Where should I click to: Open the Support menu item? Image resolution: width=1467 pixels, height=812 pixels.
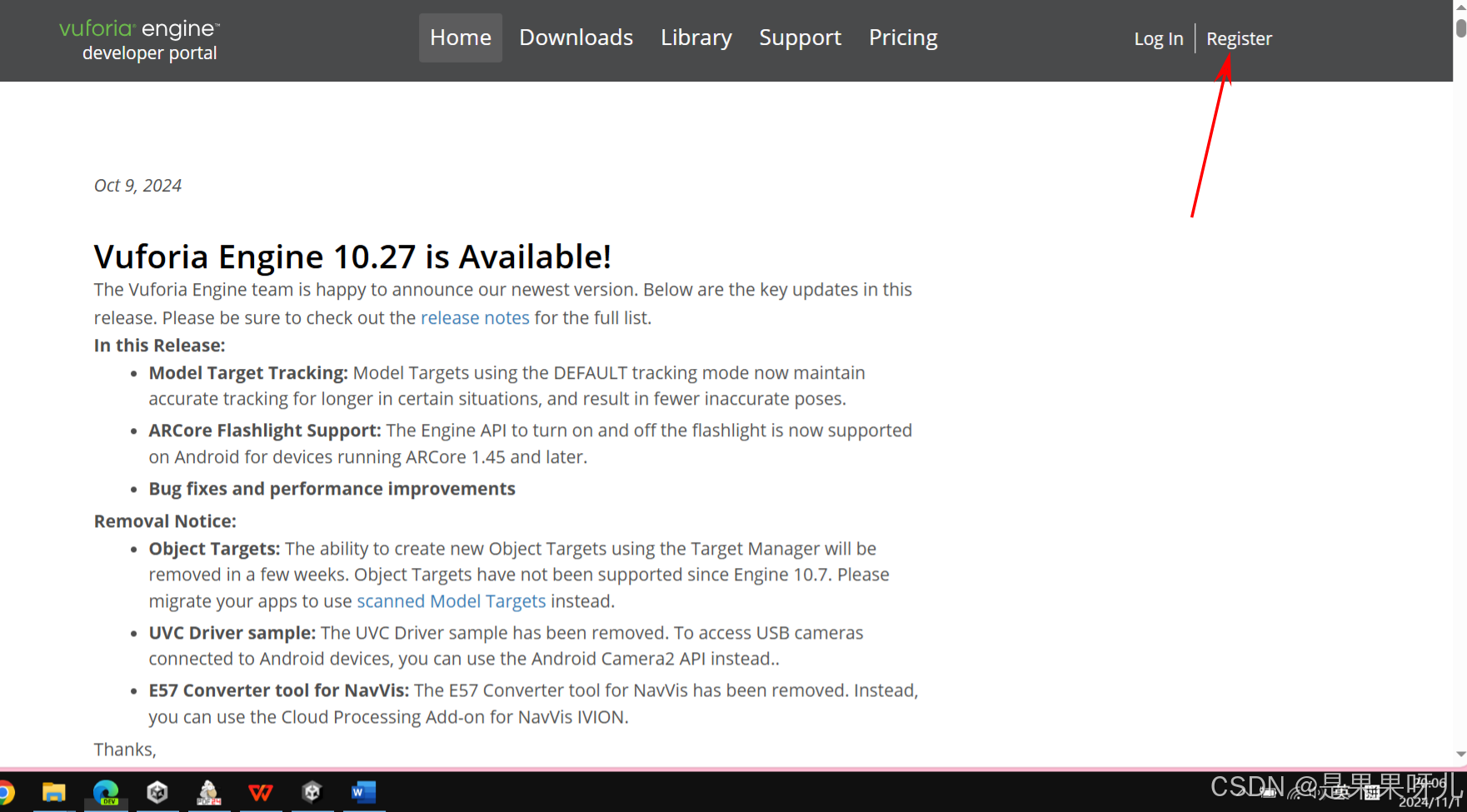point(801,37)
